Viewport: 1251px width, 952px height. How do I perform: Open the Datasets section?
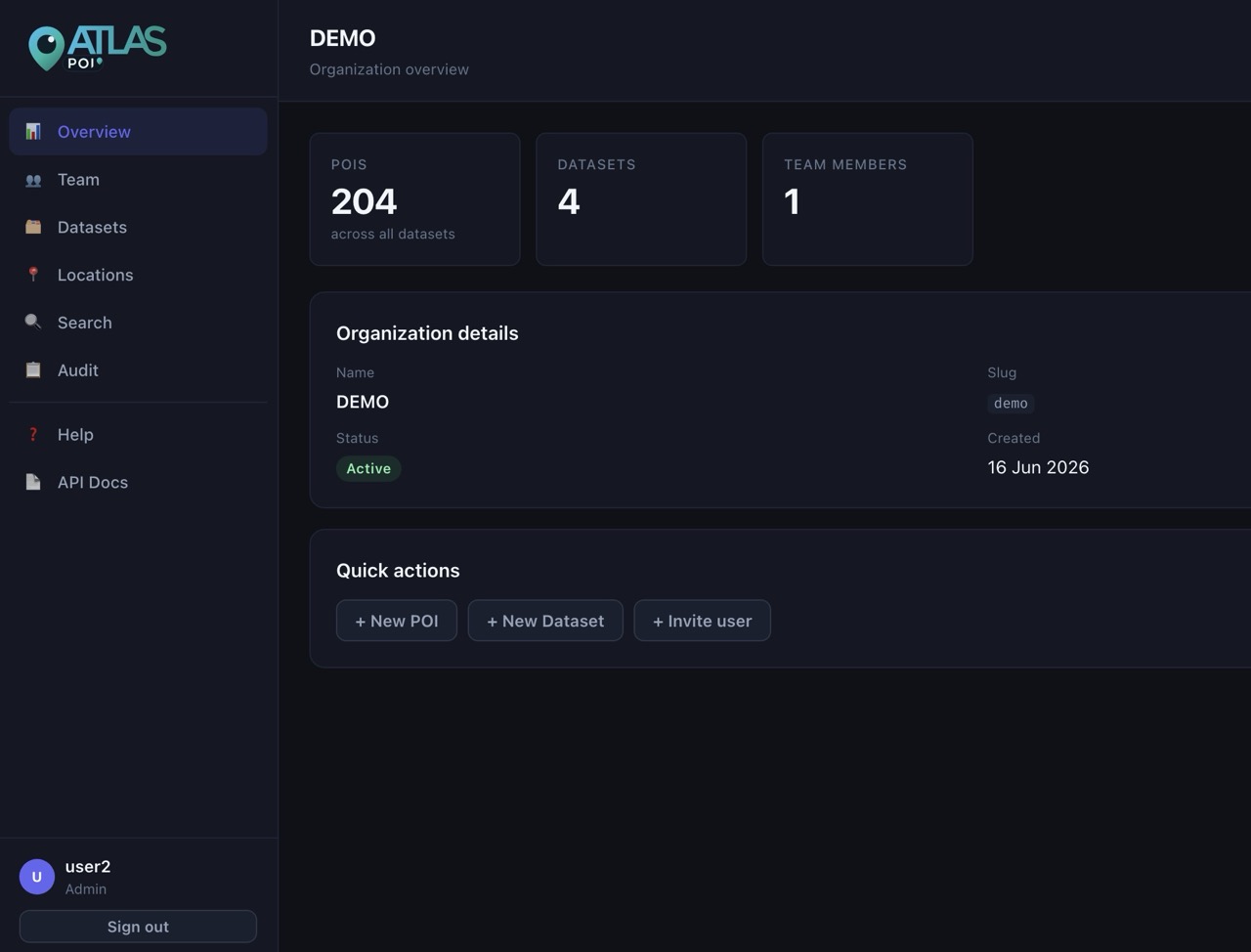[138, 227]
